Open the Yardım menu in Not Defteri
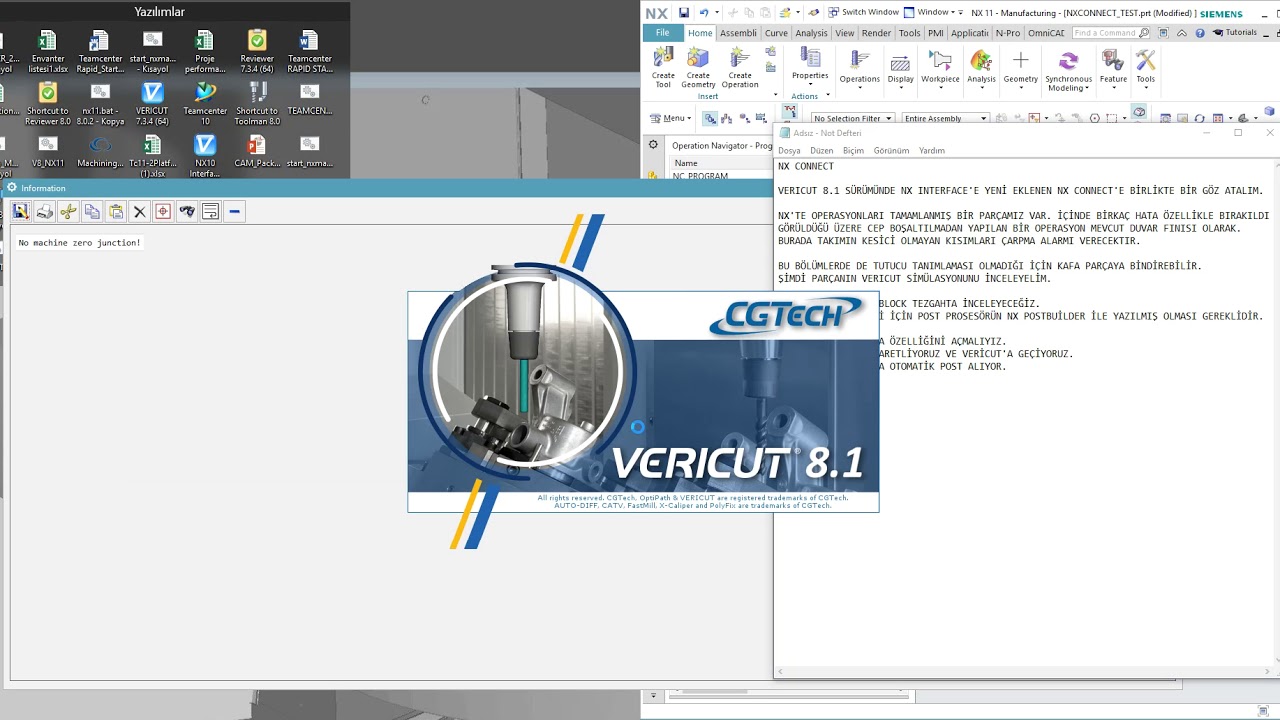The height and width of the screenshot is (720, 1280). click(x=931, y=151)
